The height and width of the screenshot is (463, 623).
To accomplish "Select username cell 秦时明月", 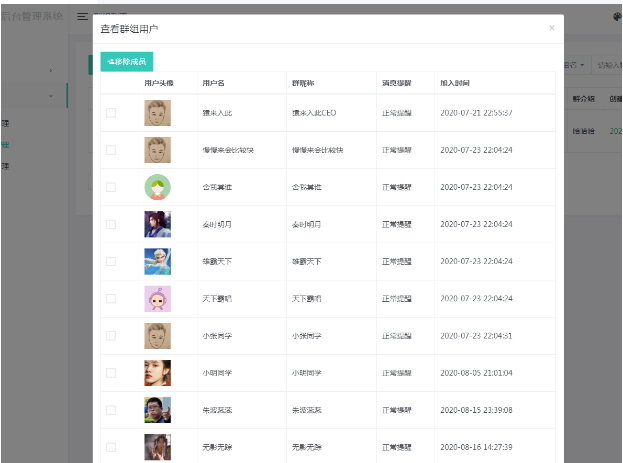I will (217, 224).
